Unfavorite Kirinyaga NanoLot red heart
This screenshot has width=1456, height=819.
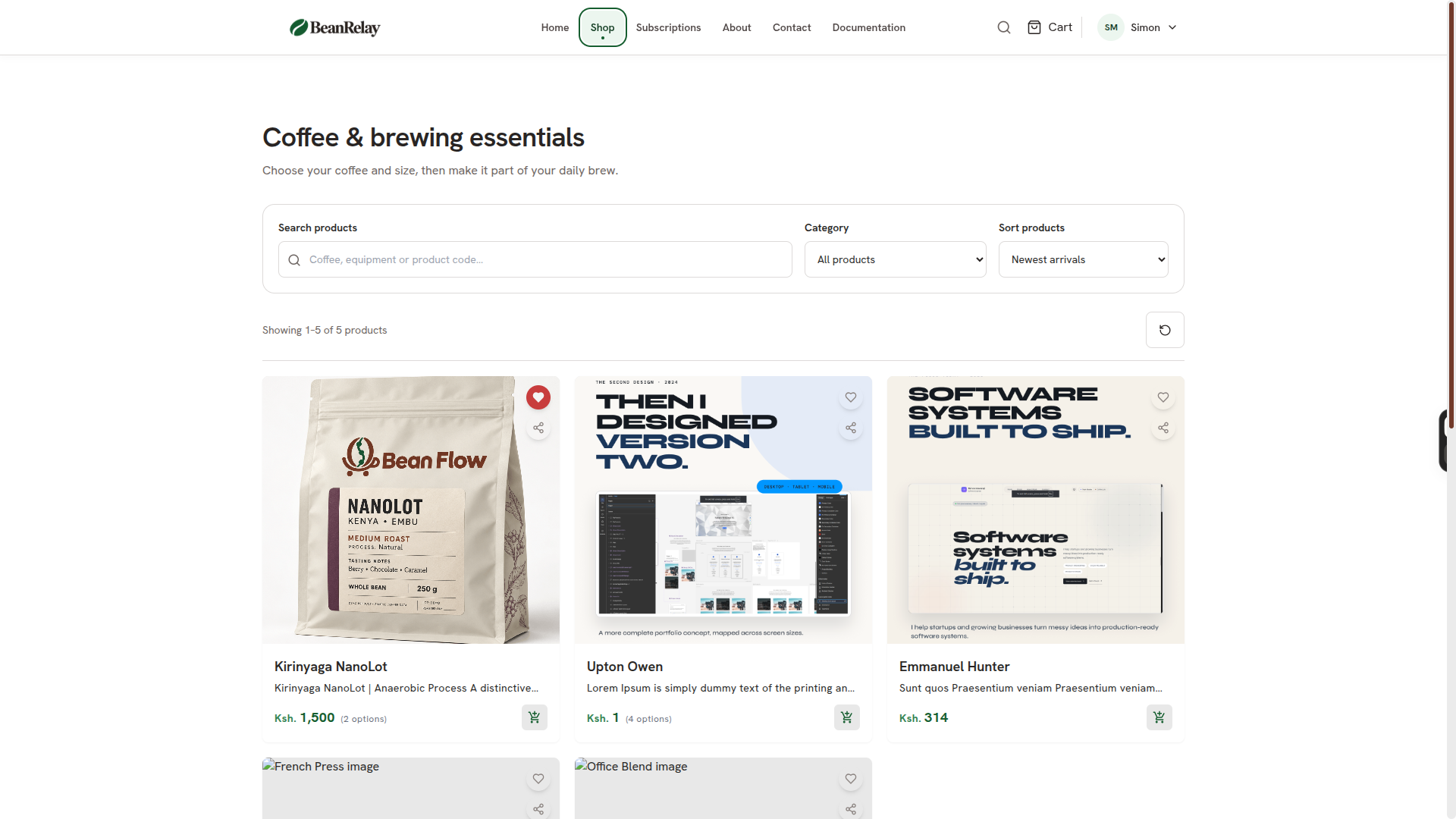[x=538, y=397]
